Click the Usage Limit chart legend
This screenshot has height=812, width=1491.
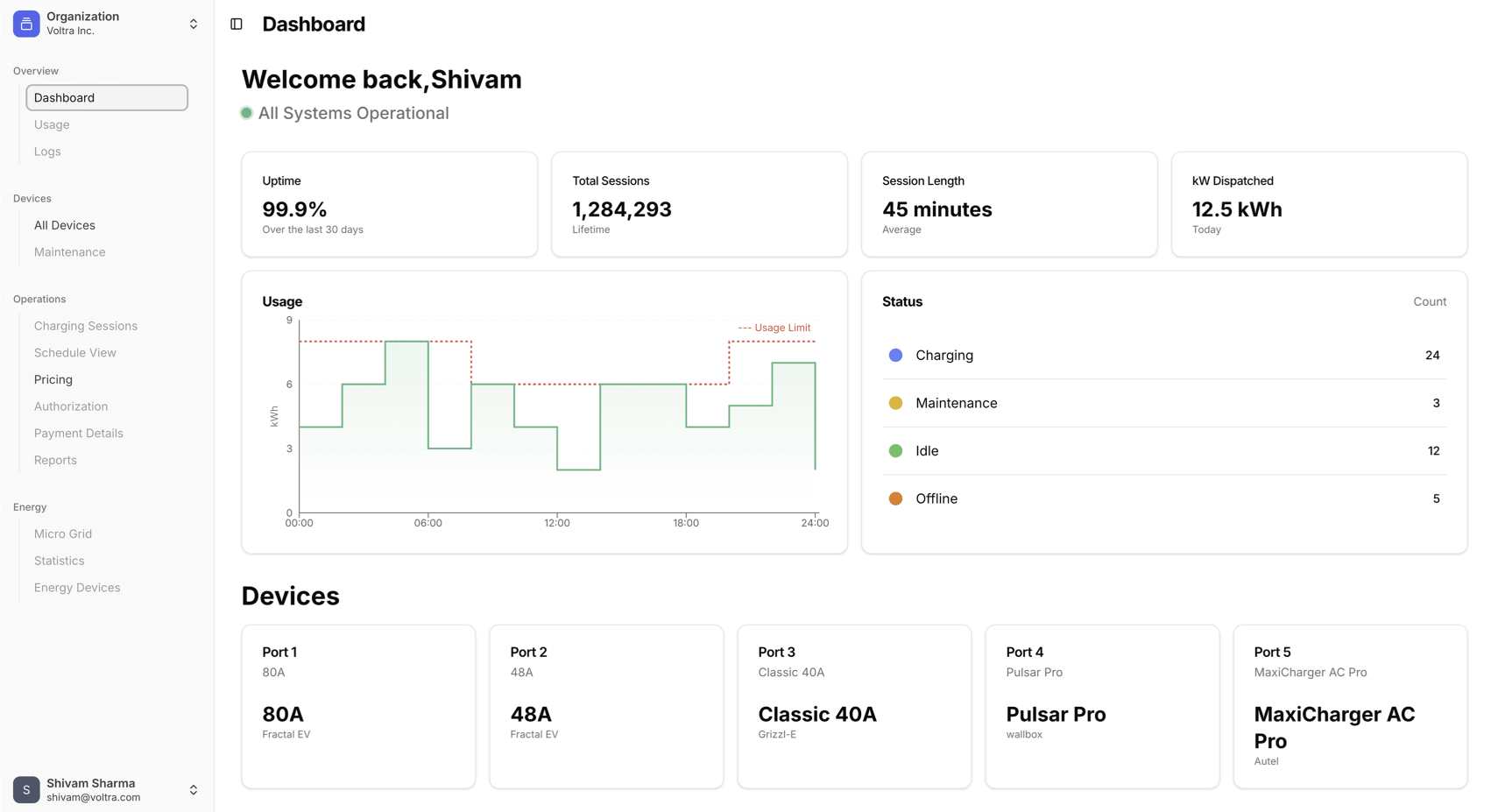[x=775, y=328]
